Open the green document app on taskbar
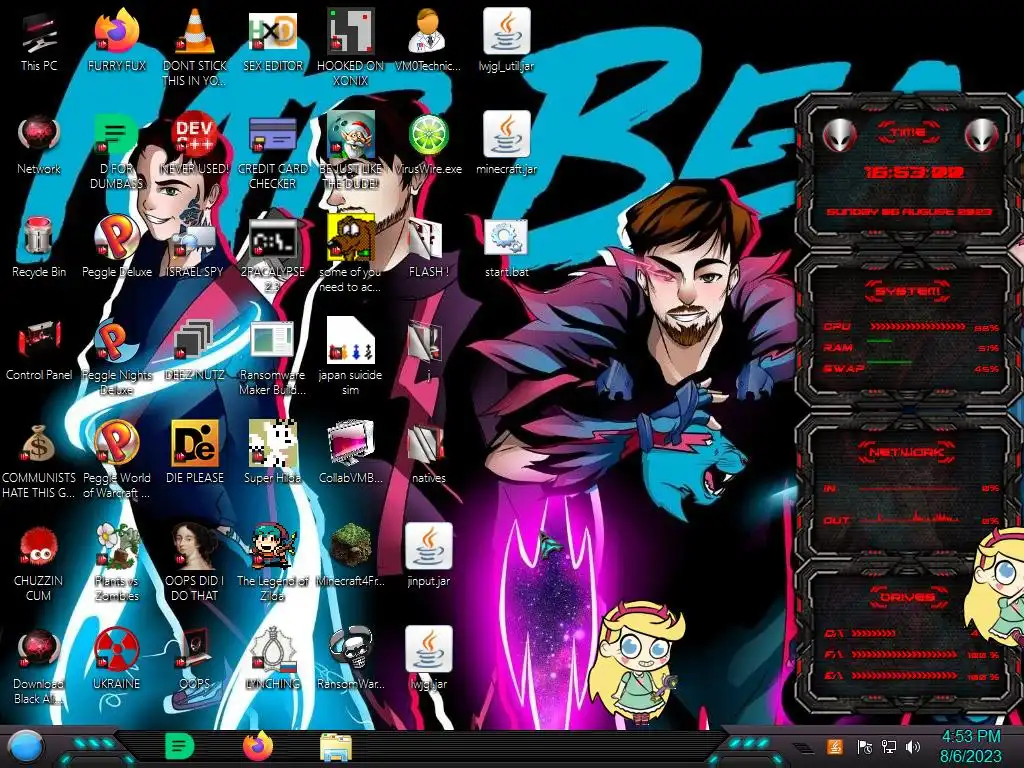Viewport: 1024px width, 768px height. click(x=180, y=746)
